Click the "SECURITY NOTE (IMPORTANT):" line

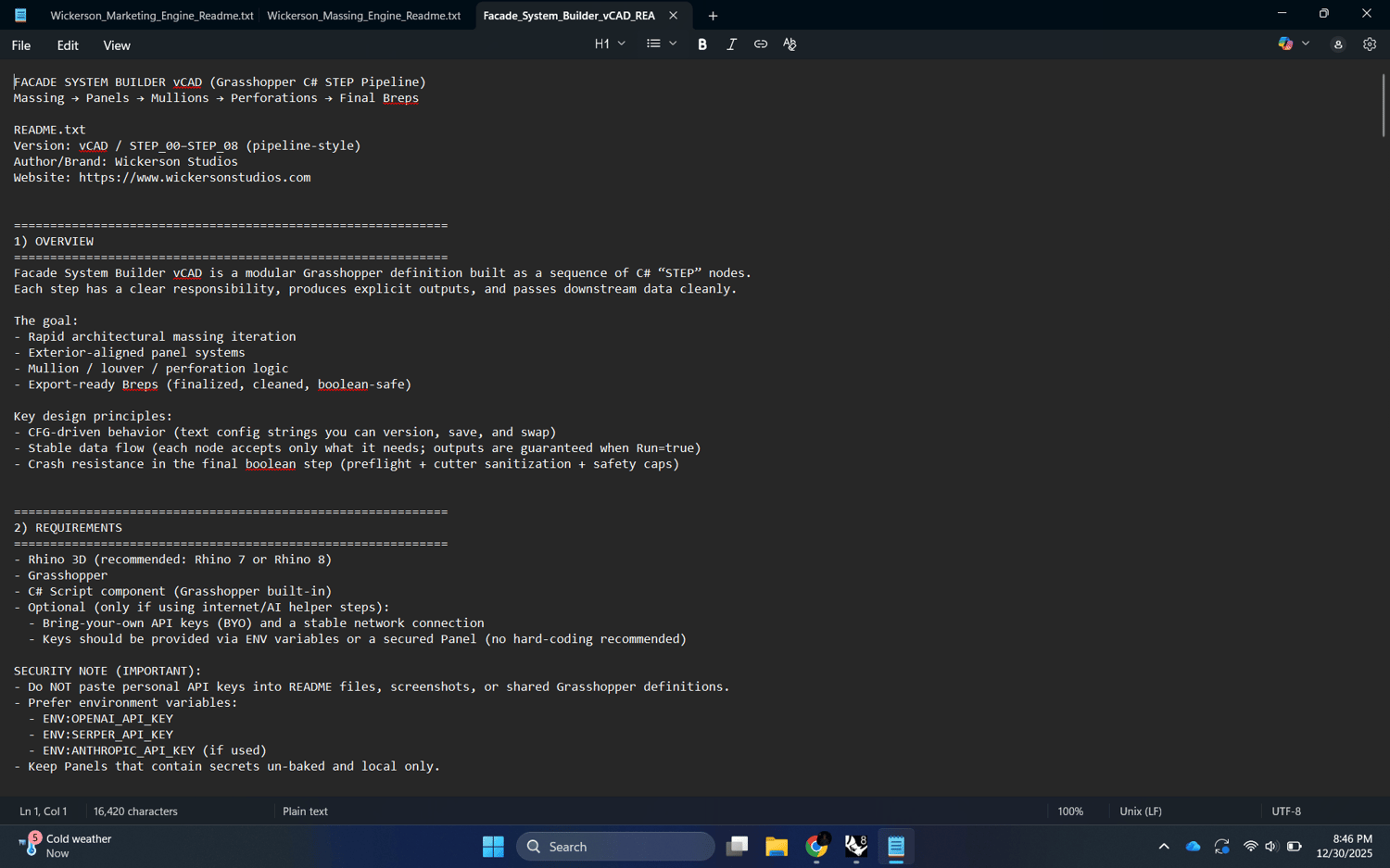(x=107, y=671)
